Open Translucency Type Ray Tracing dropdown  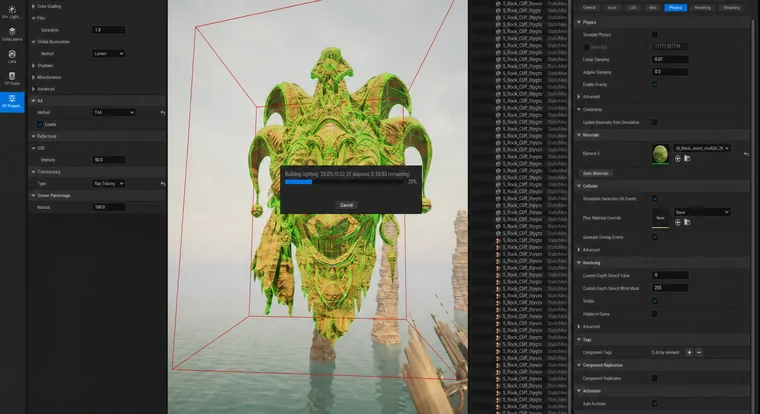(x=109, y=184)
